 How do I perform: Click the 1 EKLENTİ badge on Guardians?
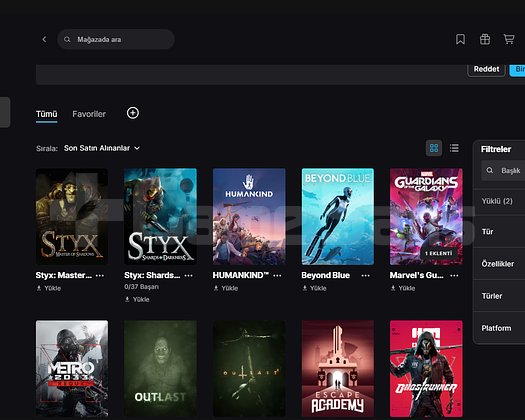coord(439,253)
